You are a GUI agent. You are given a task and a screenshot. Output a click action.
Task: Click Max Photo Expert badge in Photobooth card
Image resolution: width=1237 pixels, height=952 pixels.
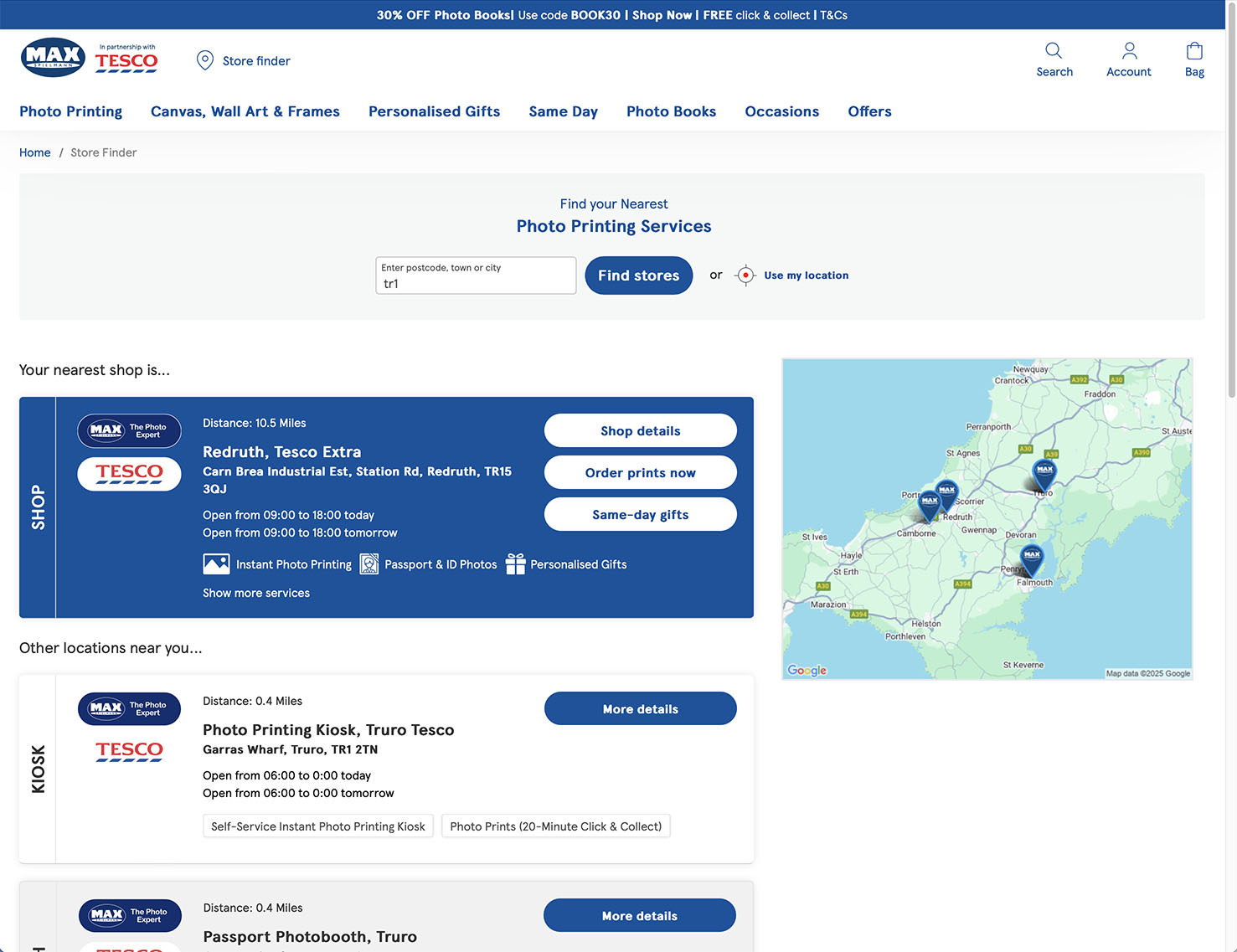pyautogui.click(x=130, y=916)
